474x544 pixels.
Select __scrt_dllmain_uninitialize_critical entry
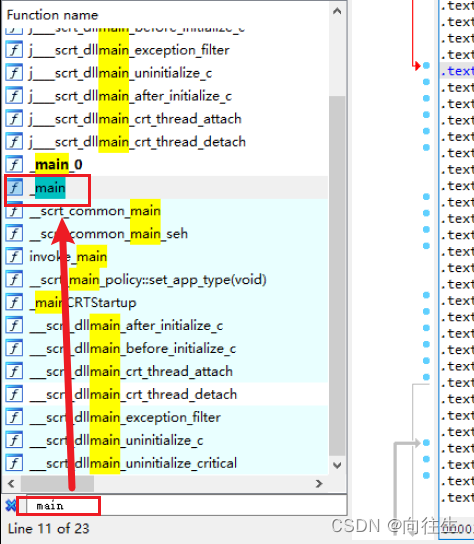click(133, 463)
